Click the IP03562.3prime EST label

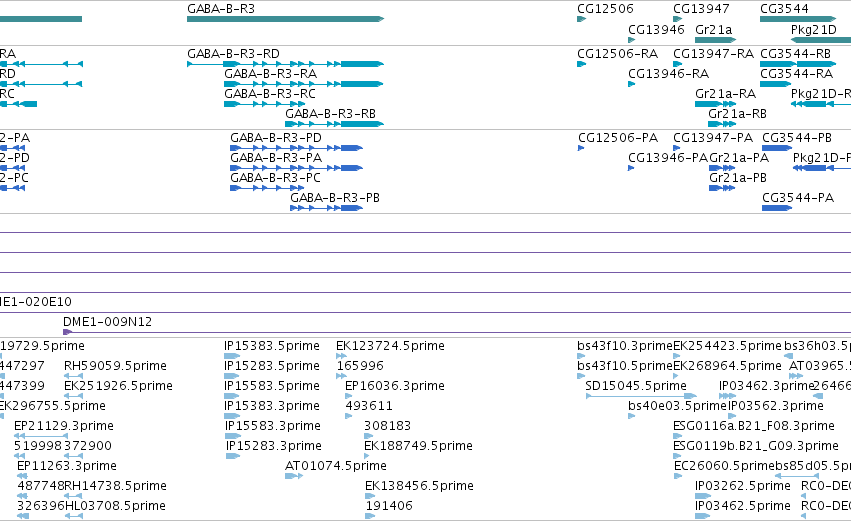776,406
